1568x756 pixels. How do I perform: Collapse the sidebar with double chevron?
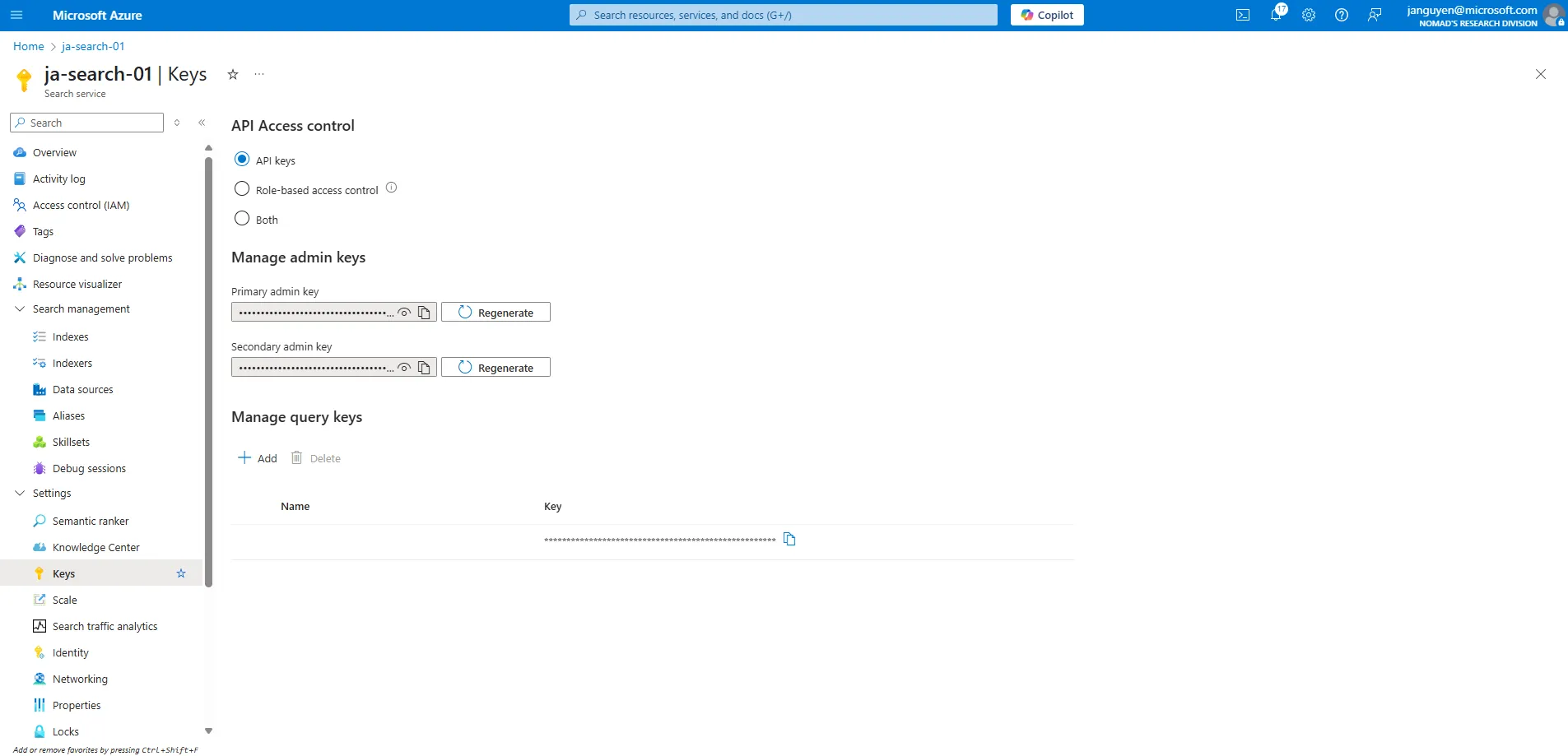tap(202, 123)
